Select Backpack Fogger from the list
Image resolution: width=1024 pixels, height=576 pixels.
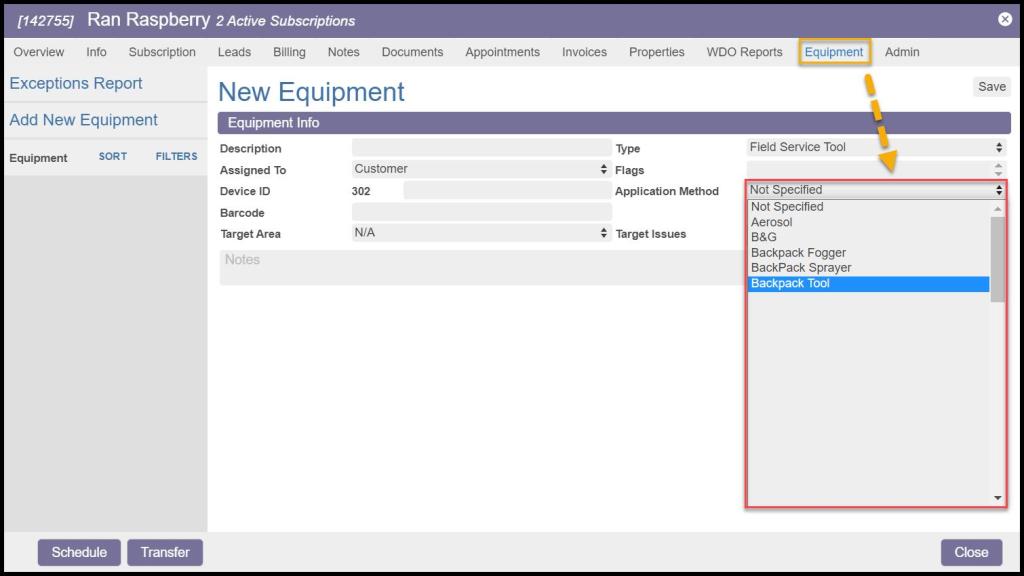798,253
